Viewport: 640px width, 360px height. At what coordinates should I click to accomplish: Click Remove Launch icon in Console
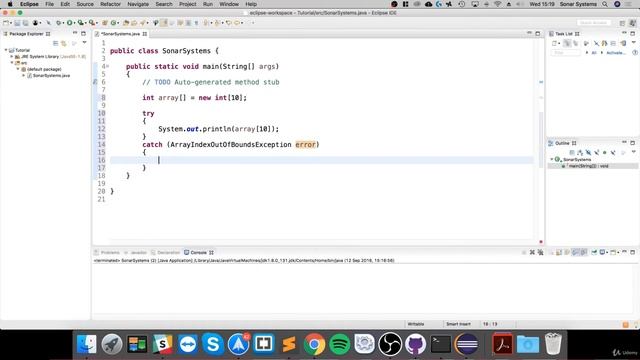[532, 253]
